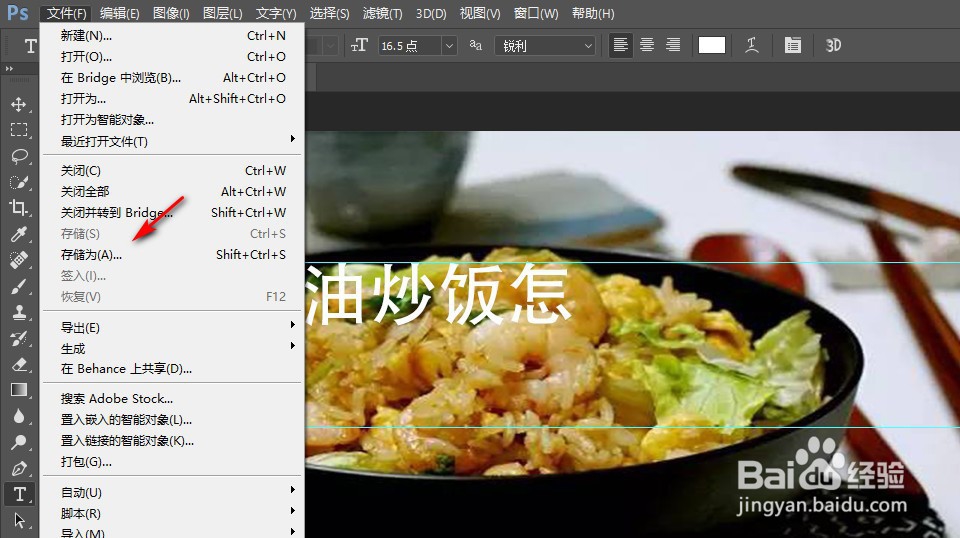This screenshot has width=960, height=538.
Task: Click the 3D button in options bar
Action: (x=833, y=45)
